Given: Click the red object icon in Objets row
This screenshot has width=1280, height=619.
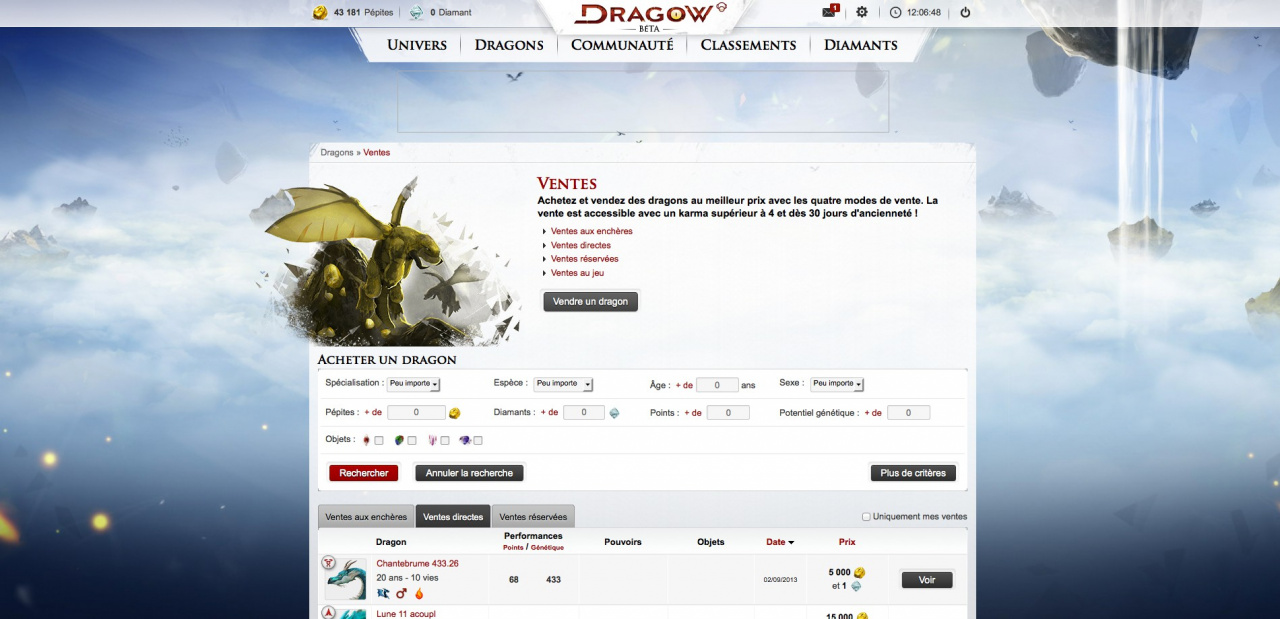Looking at the screenshot, I should (x=367, y=440).
